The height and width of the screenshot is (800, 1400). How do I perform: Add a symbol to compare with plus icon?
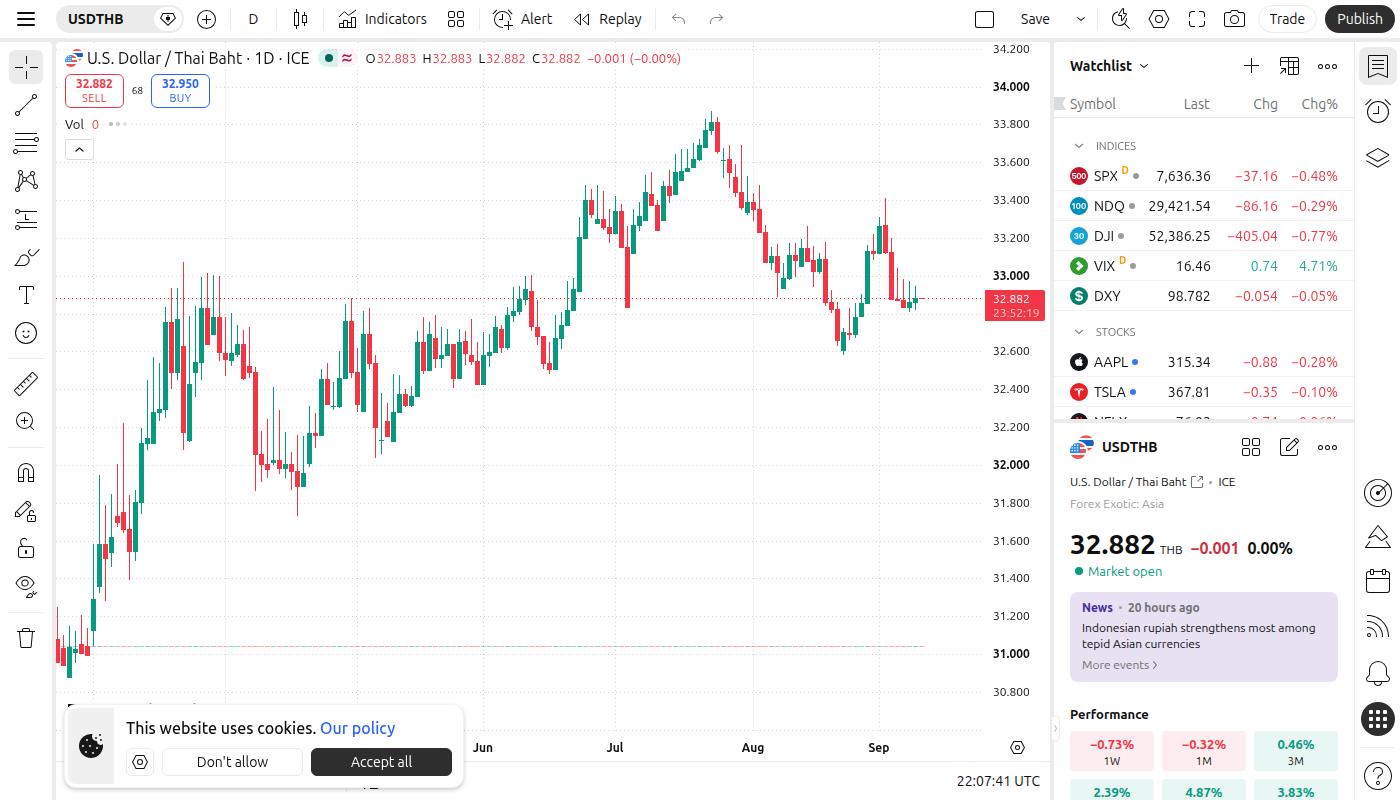pyautogui.click(x=206, y=19)
